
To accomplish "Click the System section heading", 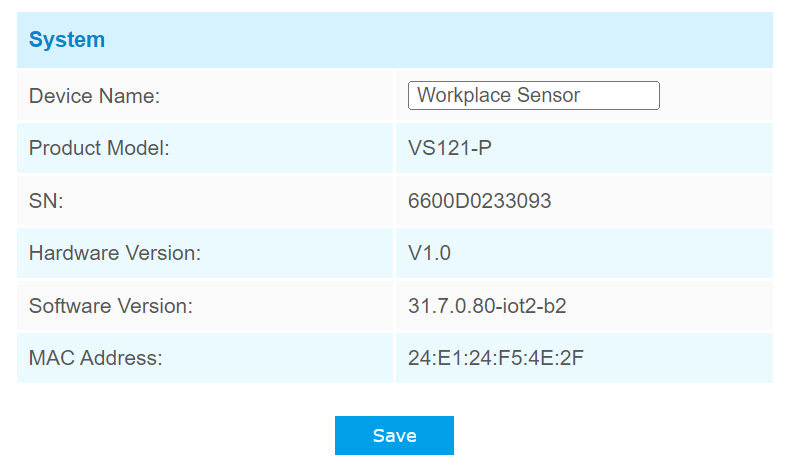I will [67, 40].
